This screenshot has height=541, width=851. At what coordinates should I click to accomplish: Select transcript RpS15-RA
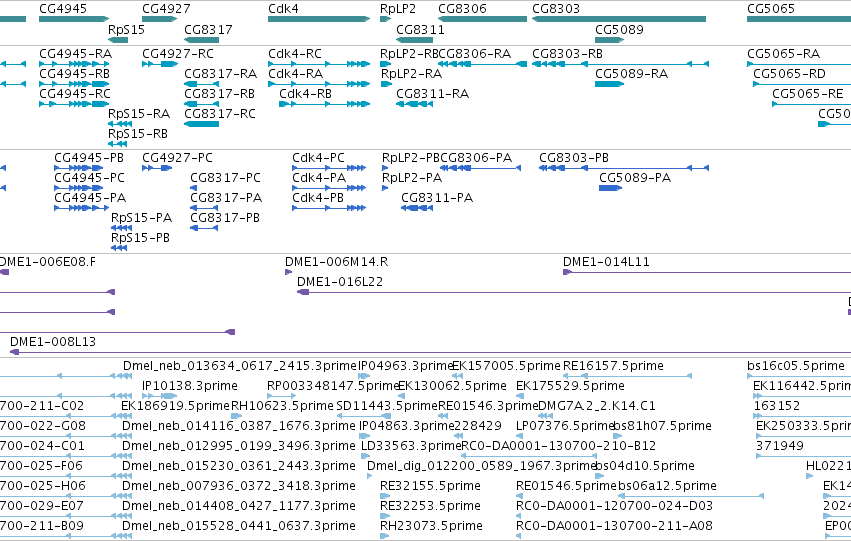[x=120, y=124]
